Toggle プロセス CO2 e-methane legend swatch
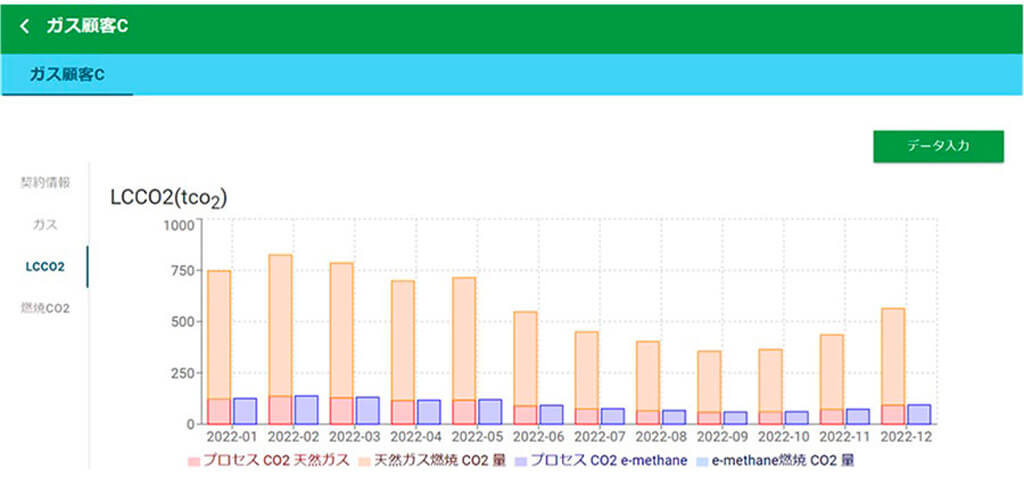 tap(521, 461)
